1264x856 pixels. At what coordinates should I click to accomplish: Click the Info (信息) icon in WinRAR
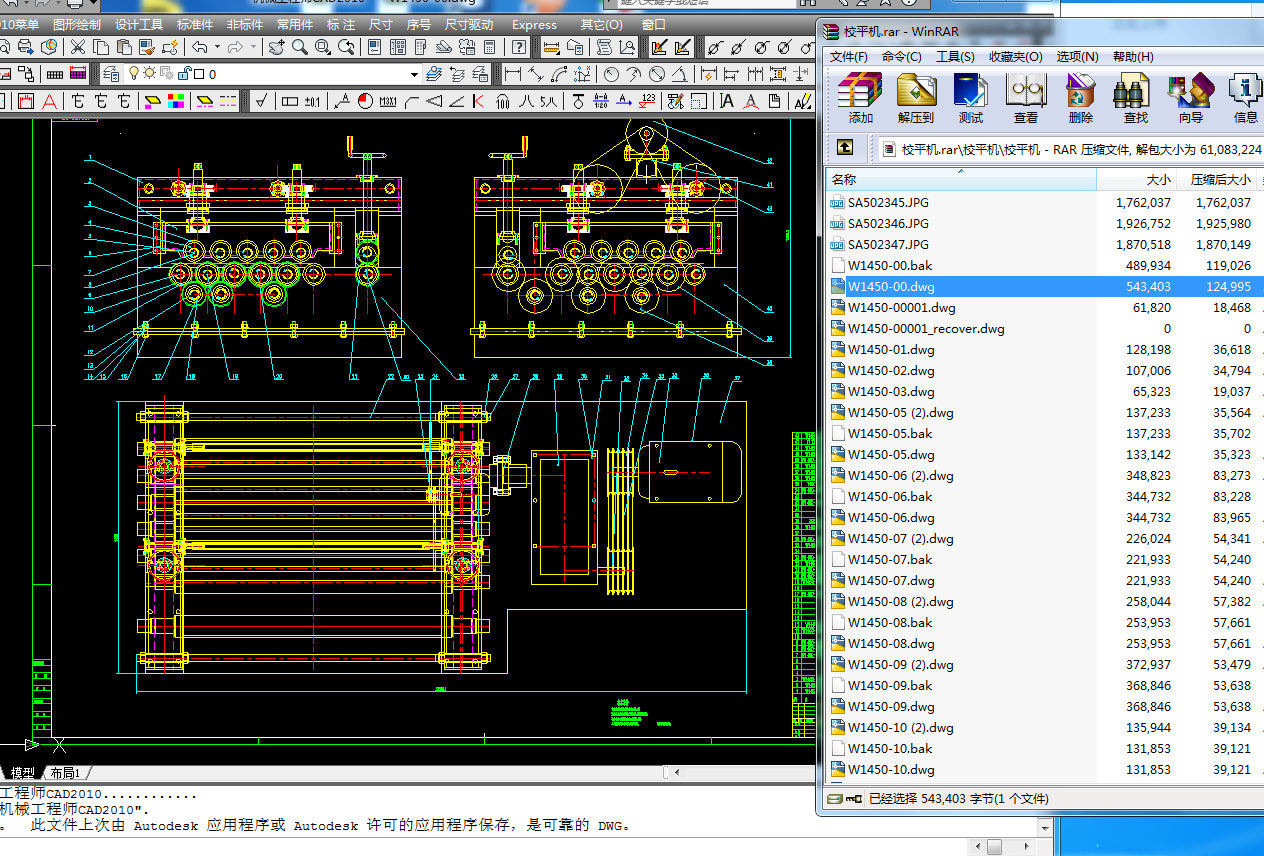(1246, 98)
